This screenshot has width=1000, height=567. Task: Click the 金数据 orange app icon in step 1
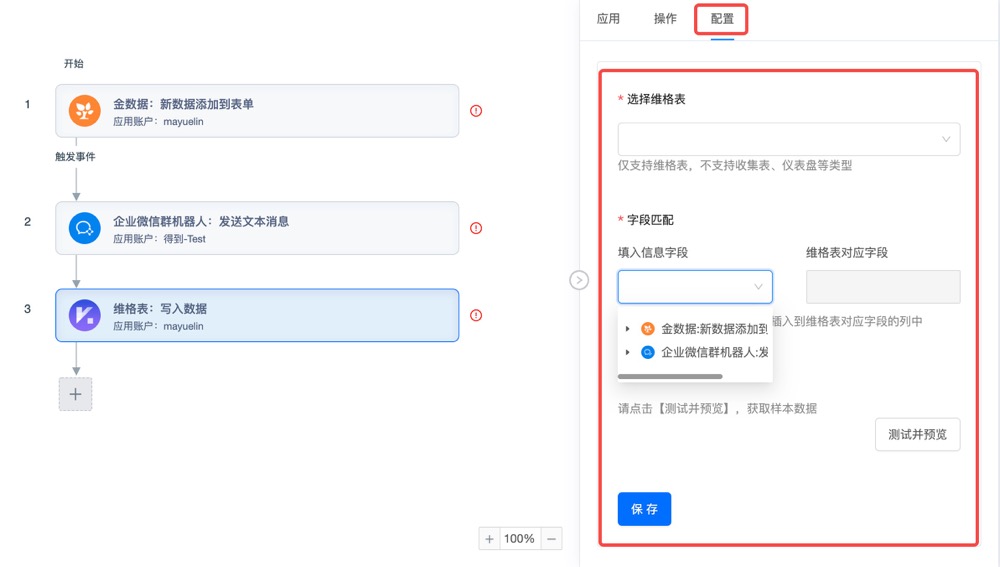85,111
